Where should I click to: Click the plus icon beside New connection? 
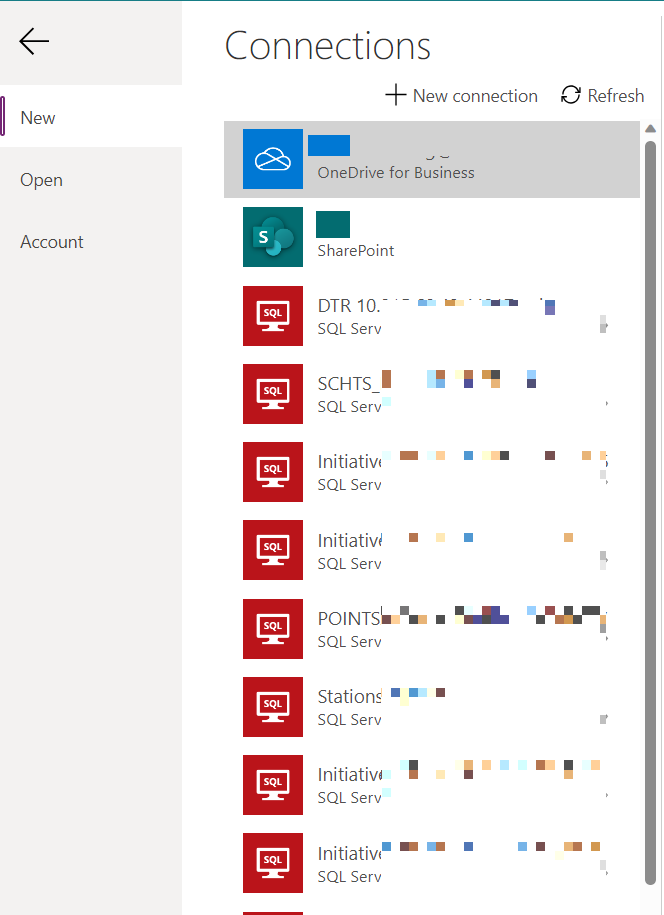[x=396, y=95]
